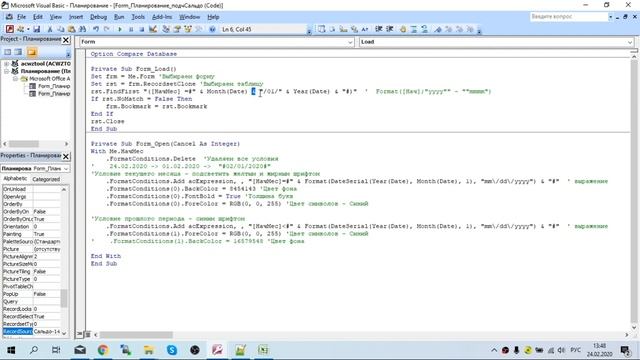
Task: Open Object Browser toolbar icon
Action: coord(188,29)
